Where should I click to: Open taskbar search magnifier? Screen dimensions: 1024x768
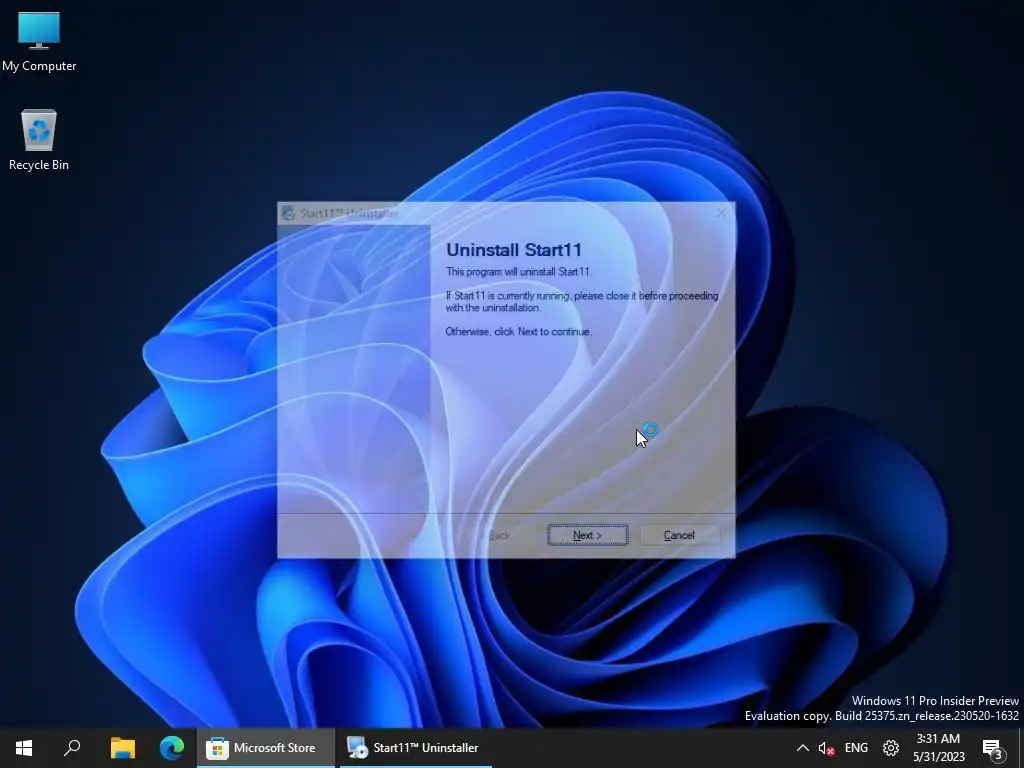point(72,748)
